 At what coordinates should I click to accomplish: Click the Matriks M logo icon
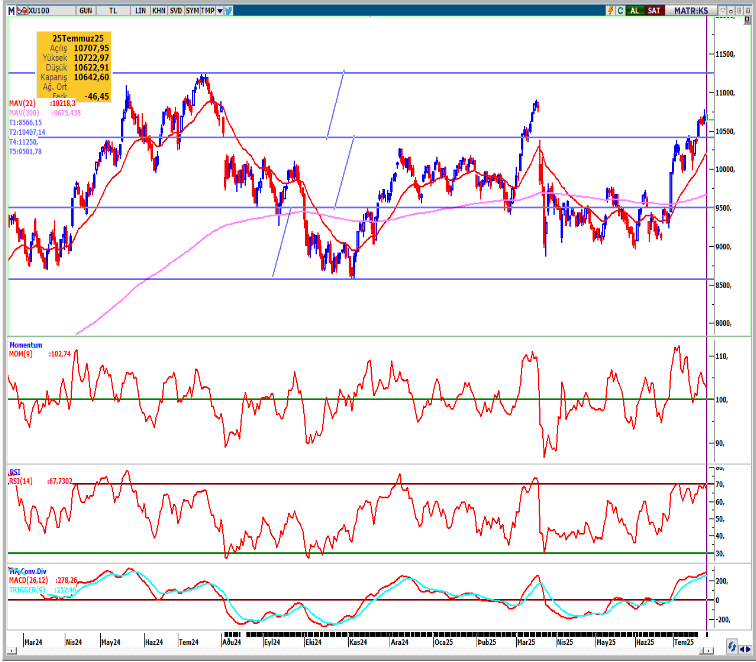[12, 11]
